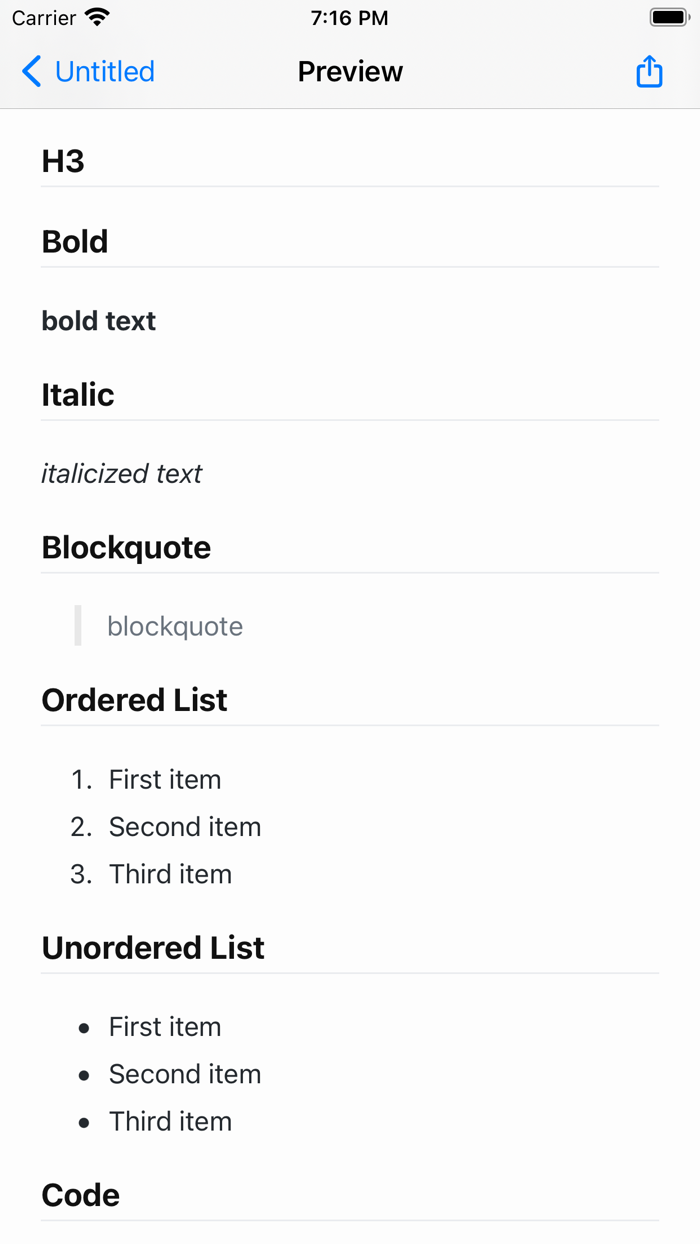Tap the H3 heading
The width and height of the screenshot is (700, 1244).
(x=63, y=160)
